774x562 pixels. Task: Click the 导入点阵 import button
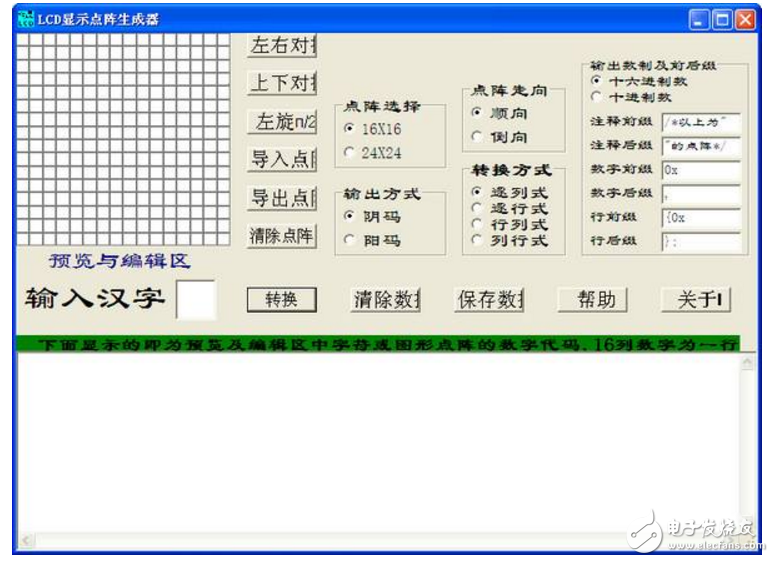[282, 159]
